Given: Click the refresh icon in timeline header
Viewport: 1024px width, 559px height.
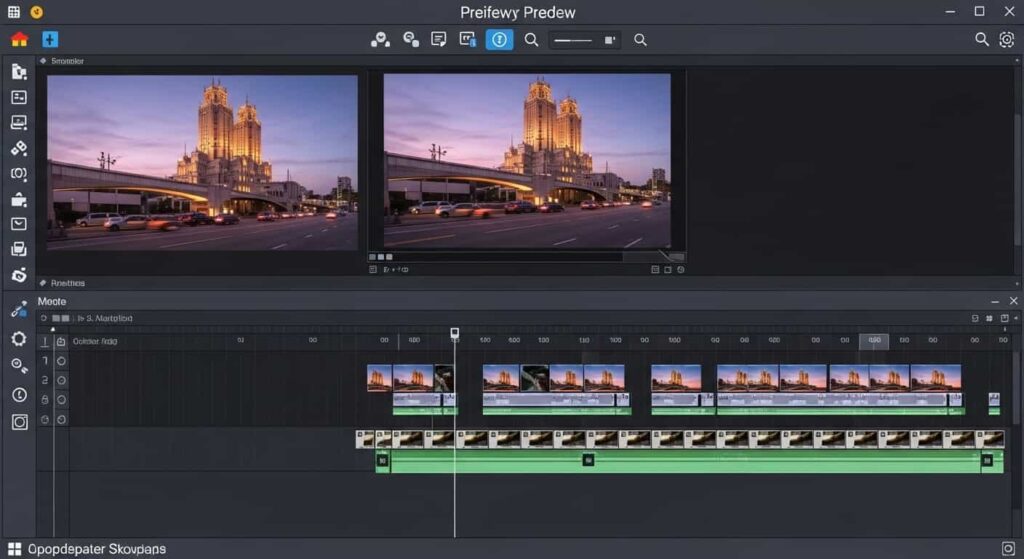Looking at the screenshot, I should pyautogui.click(x=44, y=318).
